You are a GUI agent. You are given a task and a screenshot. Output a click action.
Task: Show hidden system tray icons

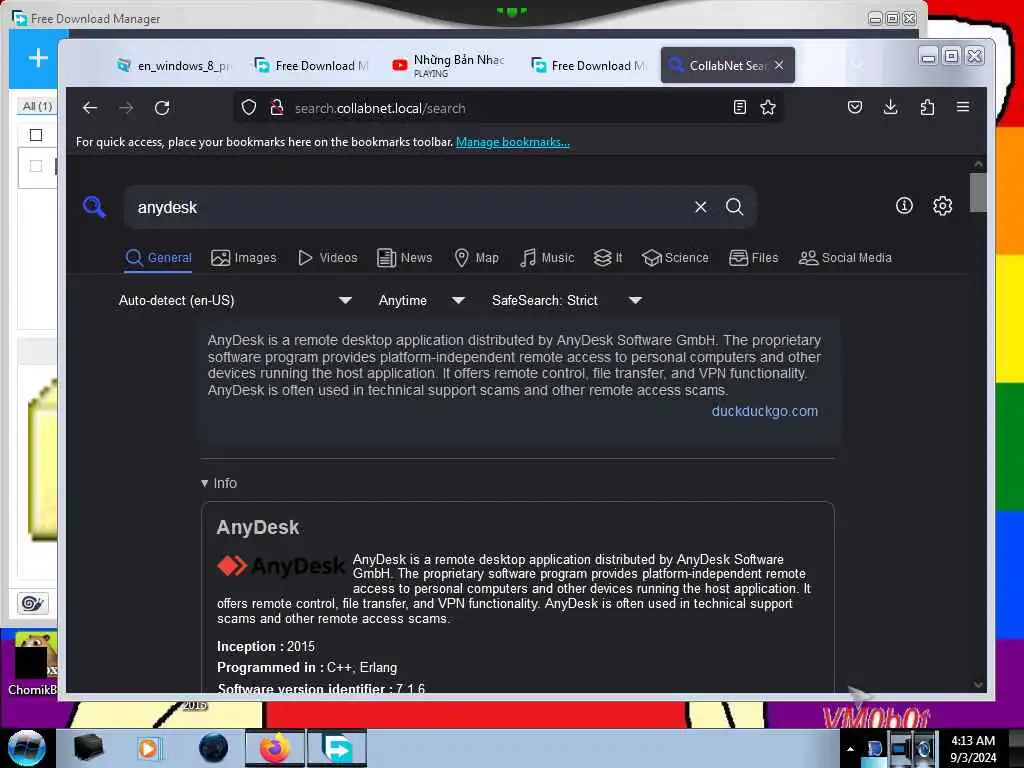click(x=850, y=749)
